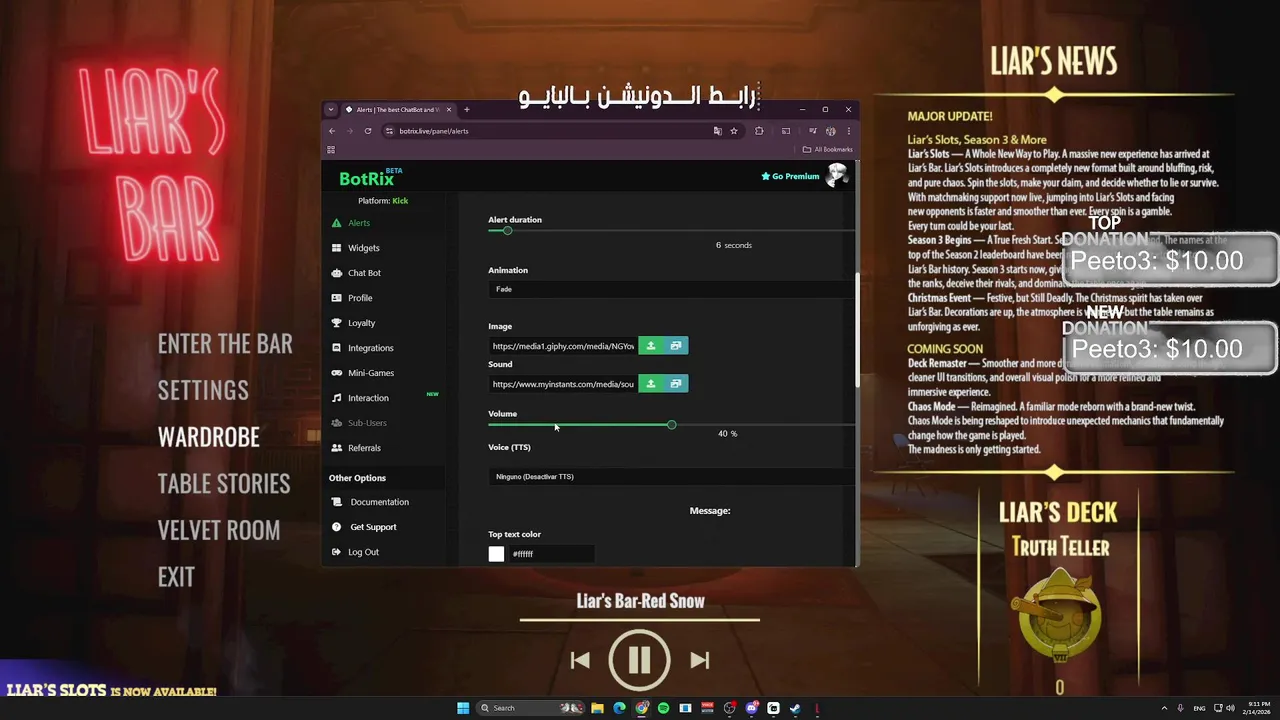Click the browser scrollbar on the right
The image size is (1280, 720).
(856, 330)
